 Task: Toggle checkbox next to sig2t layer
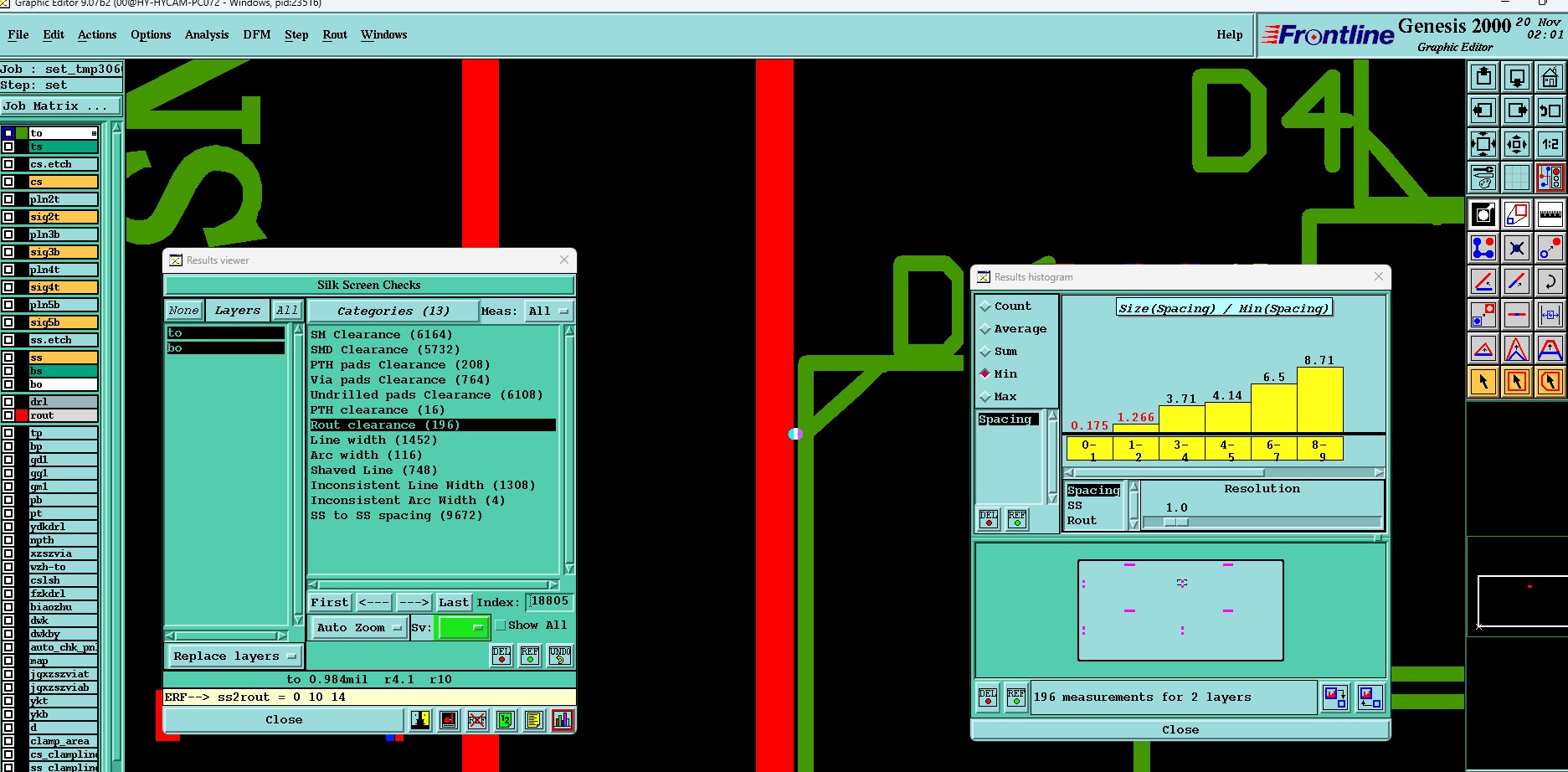[8, 217]
